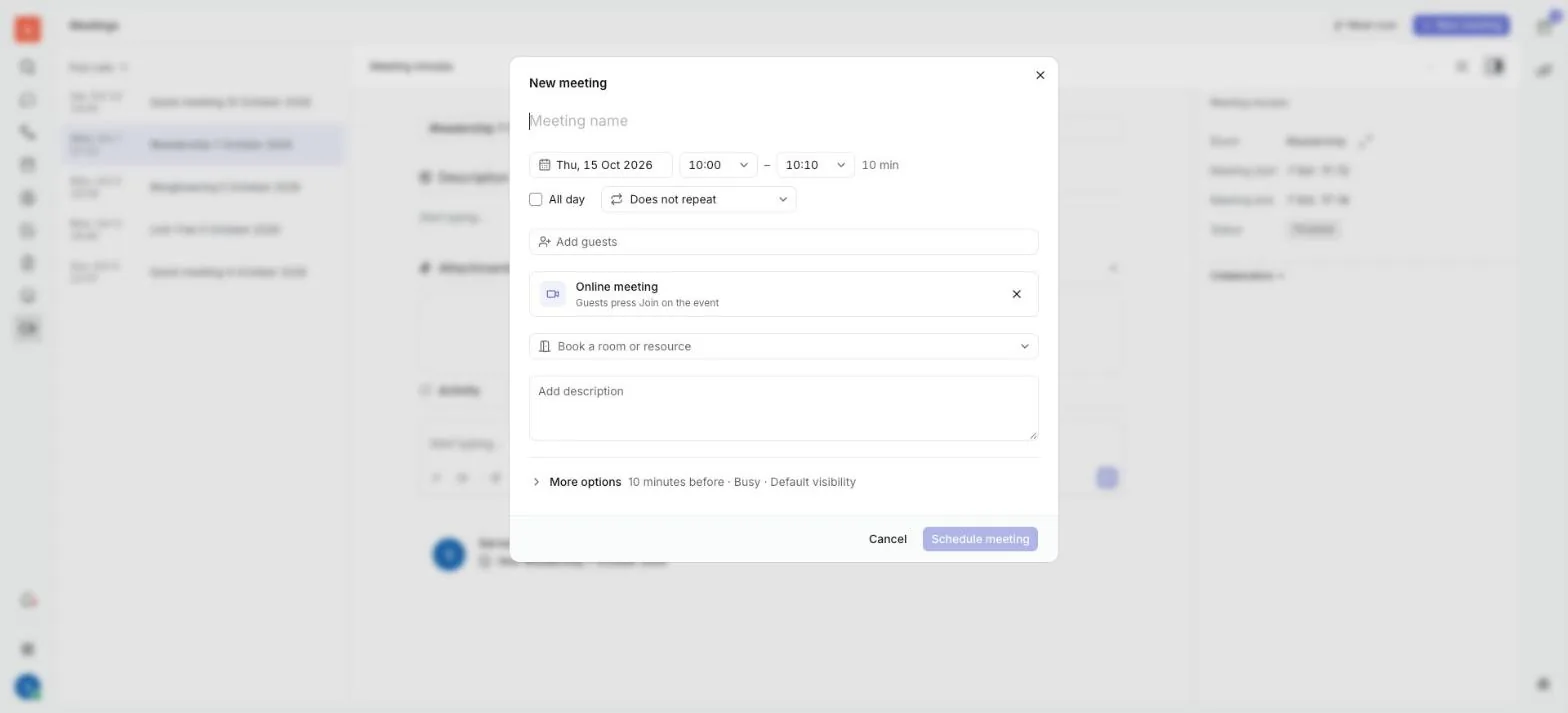This screenshot has width=1568, height=713.
Task: Click the Add guests field
Action: click(784, 242)
